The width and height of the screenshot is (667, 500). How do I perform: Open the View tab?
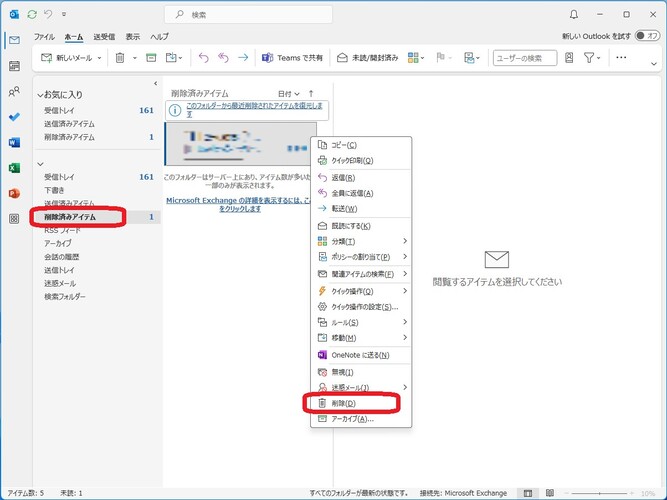click(x=133, y=37)
